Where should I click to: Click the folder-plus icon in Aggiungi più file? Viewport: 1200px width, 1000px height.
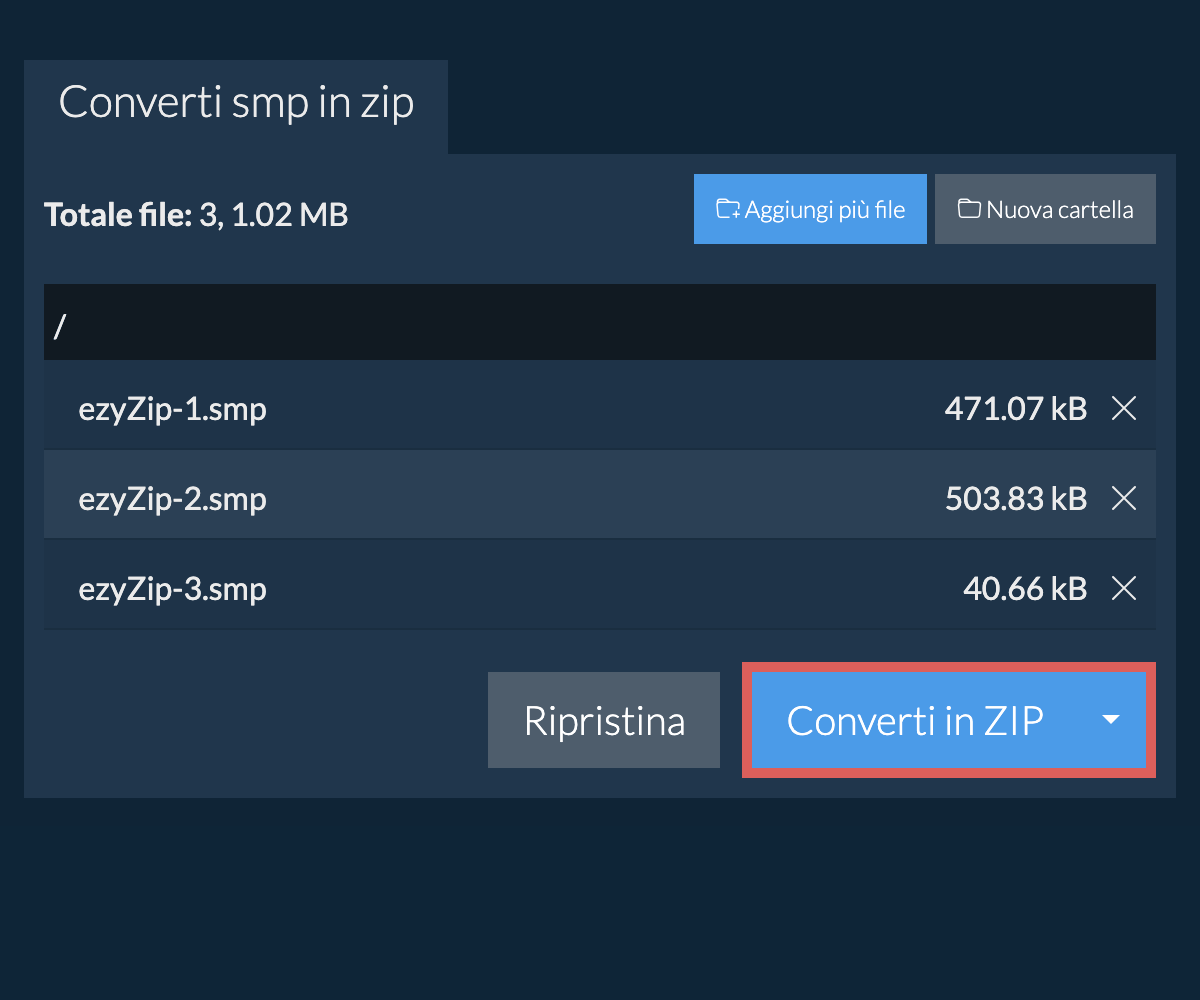(728, 210)
